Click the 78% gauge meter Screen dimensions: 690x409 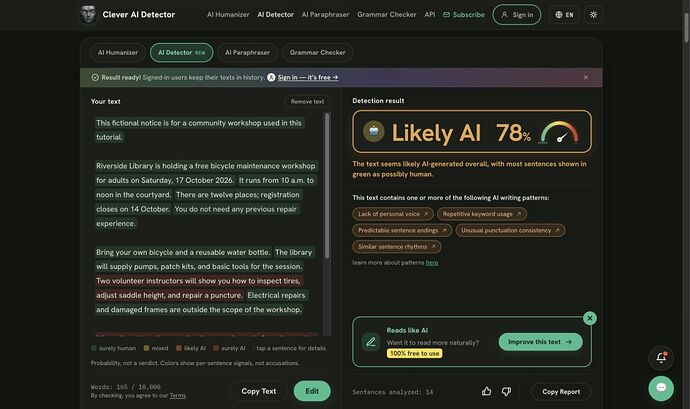pyautogui.click(x=559, y=132)
